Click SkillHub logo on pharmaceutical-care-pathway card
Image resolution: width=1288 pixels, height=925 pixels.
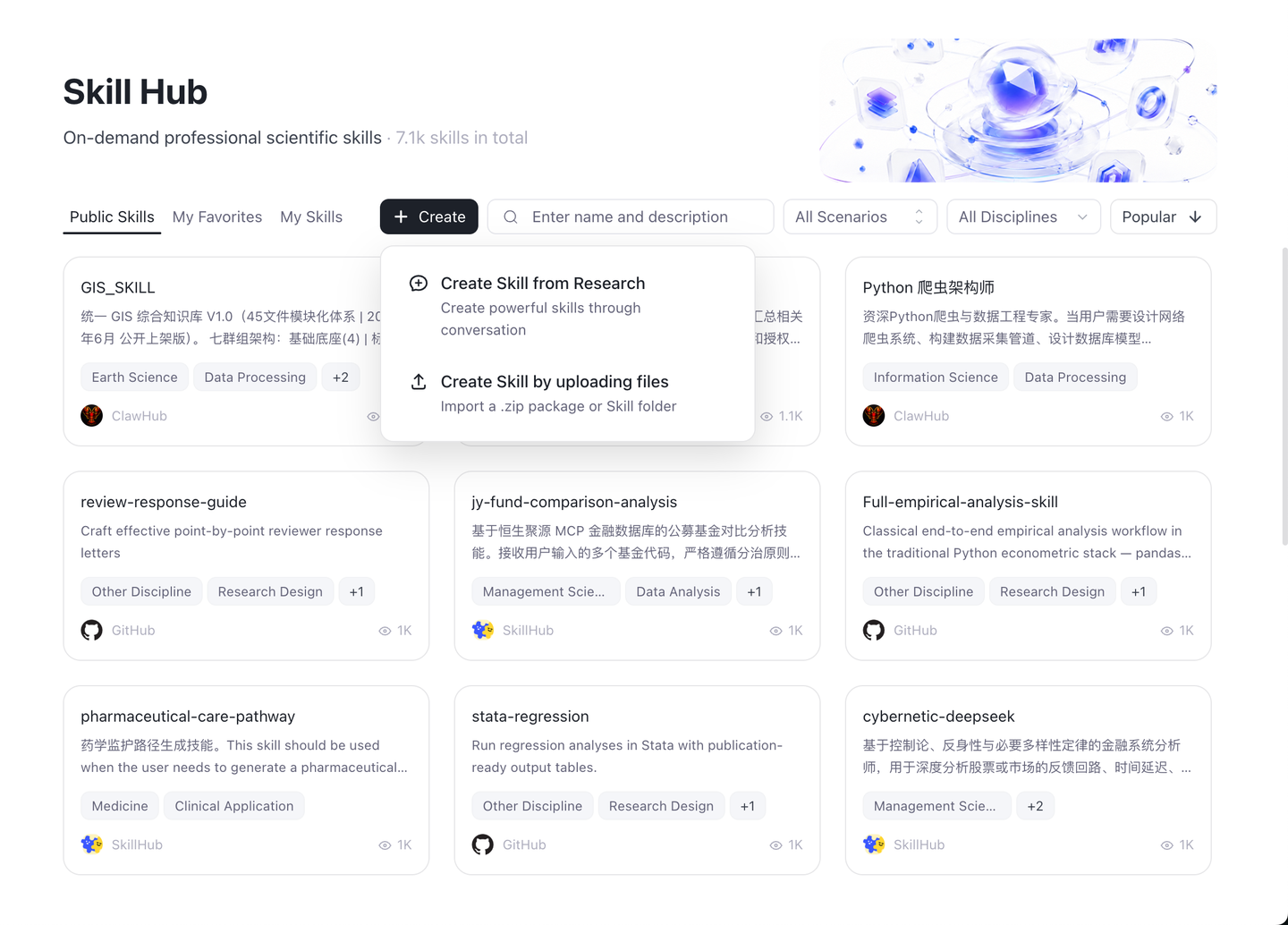91,844
